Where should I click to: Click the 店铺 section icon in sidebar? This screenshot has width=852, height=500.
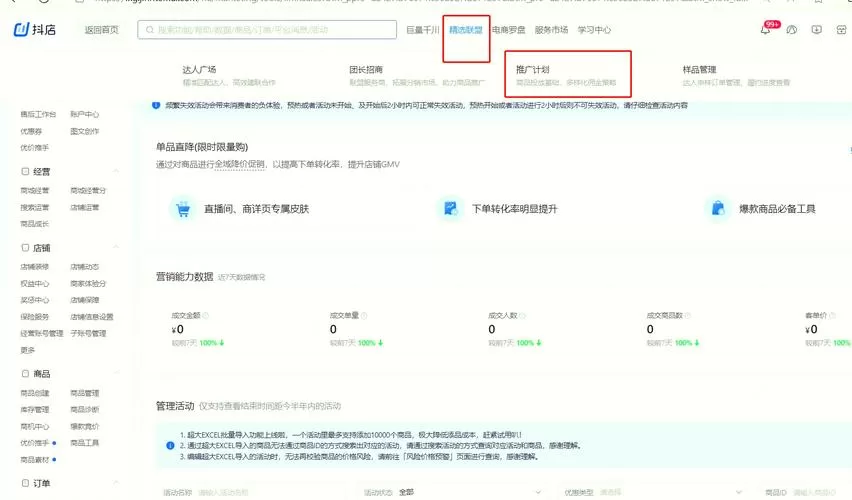point(25,248)
